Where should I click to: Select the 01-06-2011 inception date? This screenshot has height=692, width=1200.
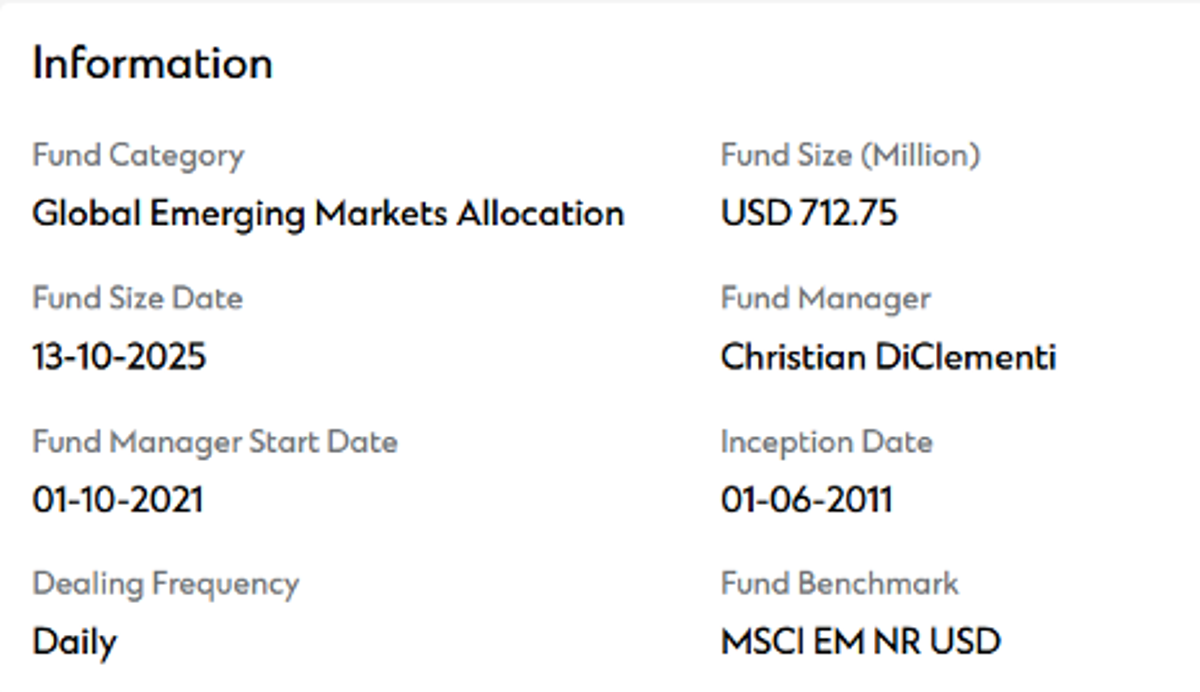pos(806,499)
